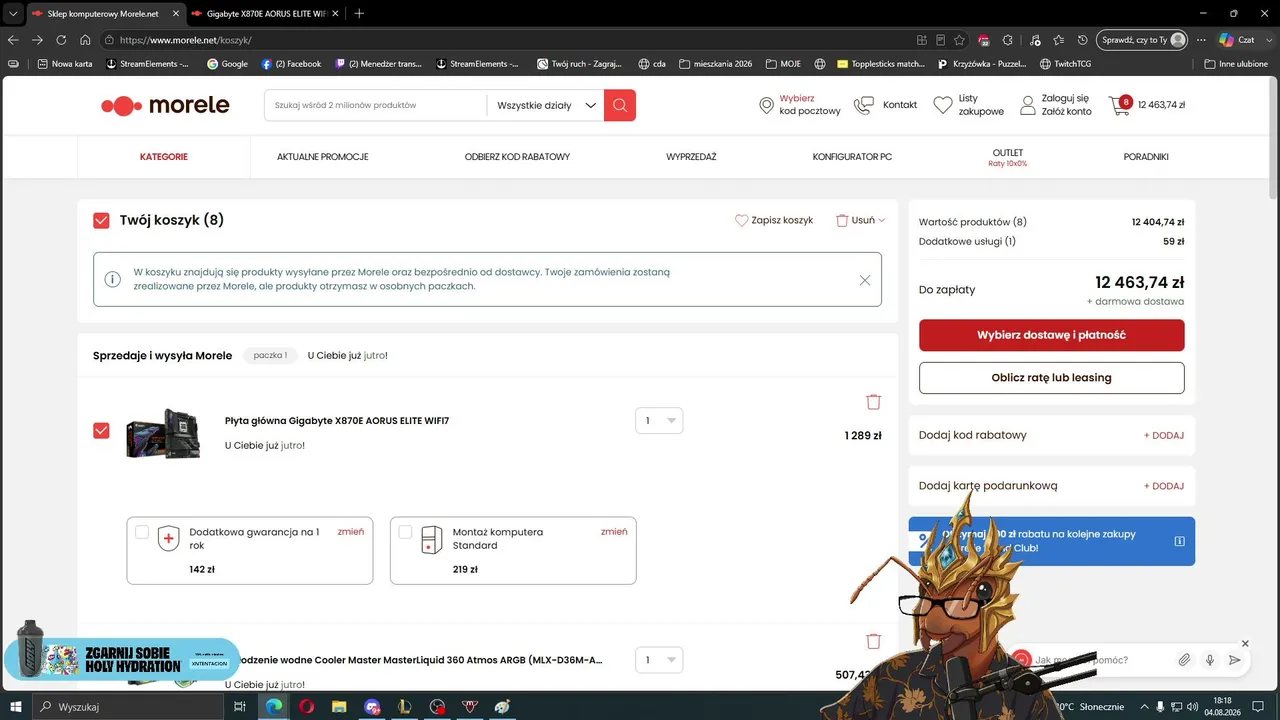This screenshot has height=720, width=1280.
Task: Expand the Usuń dropdown in cart header
Action: pos(860,220)
